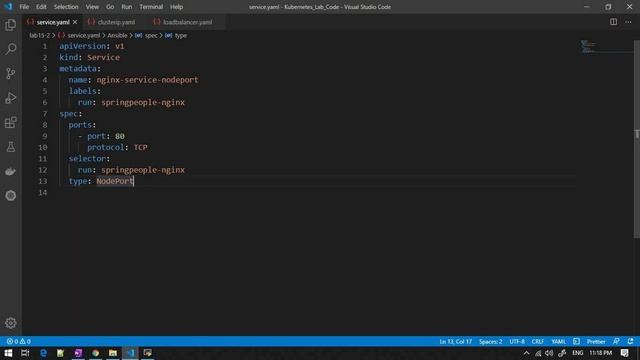The image size is (640, 360).
Task: Change encoding via UTF-8
Action: pos(517,341)
